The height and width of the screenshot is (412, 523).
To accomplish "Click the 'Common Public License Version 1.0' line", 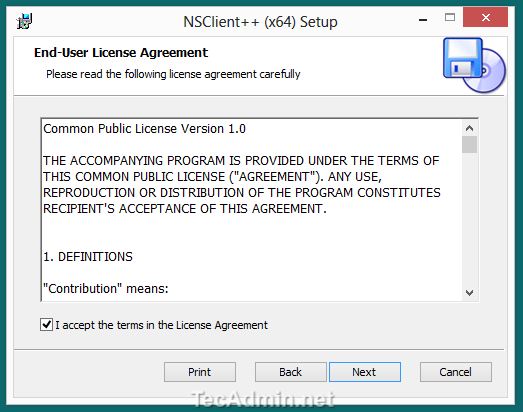I will (x=144, y=129).
